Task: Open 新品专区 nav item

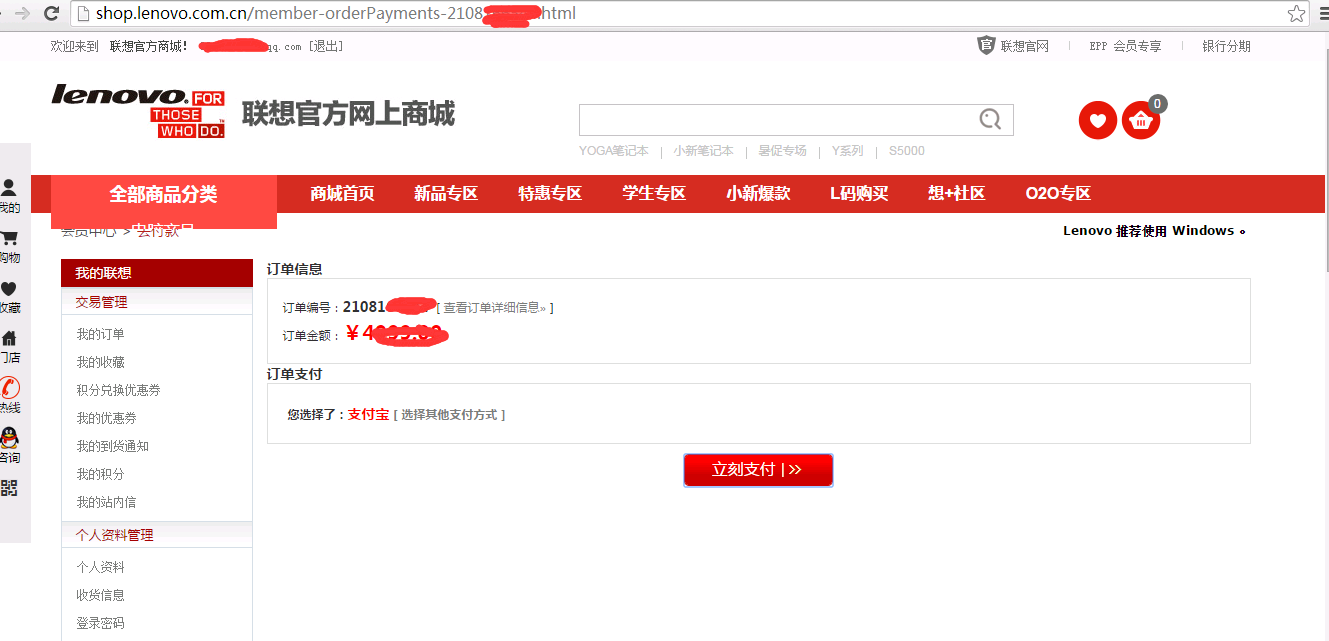Action: point(446,194)
